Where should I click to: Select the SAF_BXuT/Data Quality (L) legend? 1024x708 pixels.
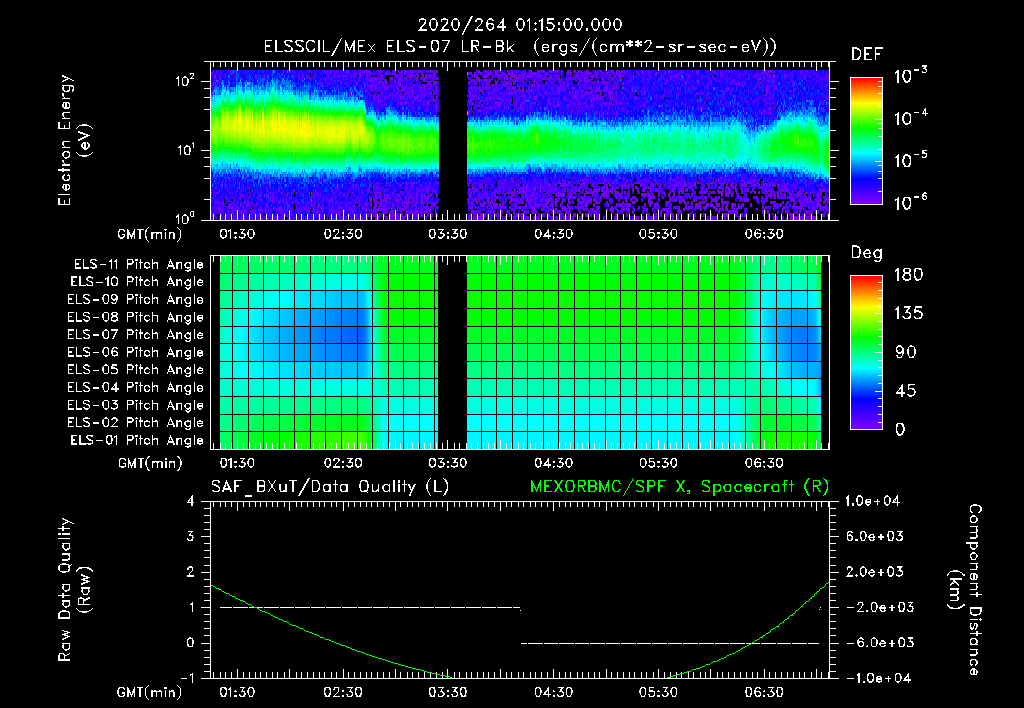330,487
